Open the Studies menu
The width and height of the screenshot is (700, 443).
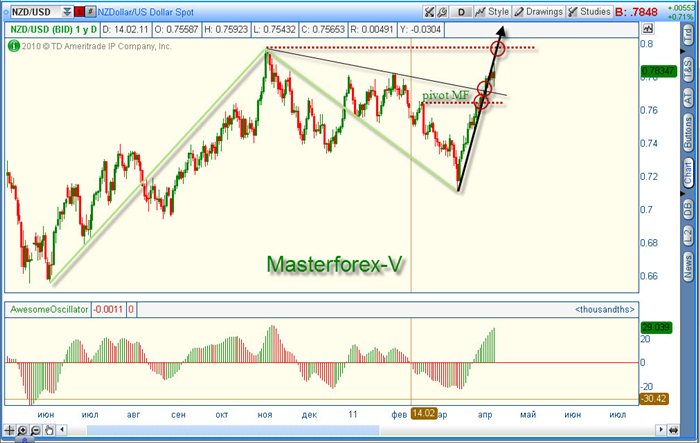click(589, 12)
